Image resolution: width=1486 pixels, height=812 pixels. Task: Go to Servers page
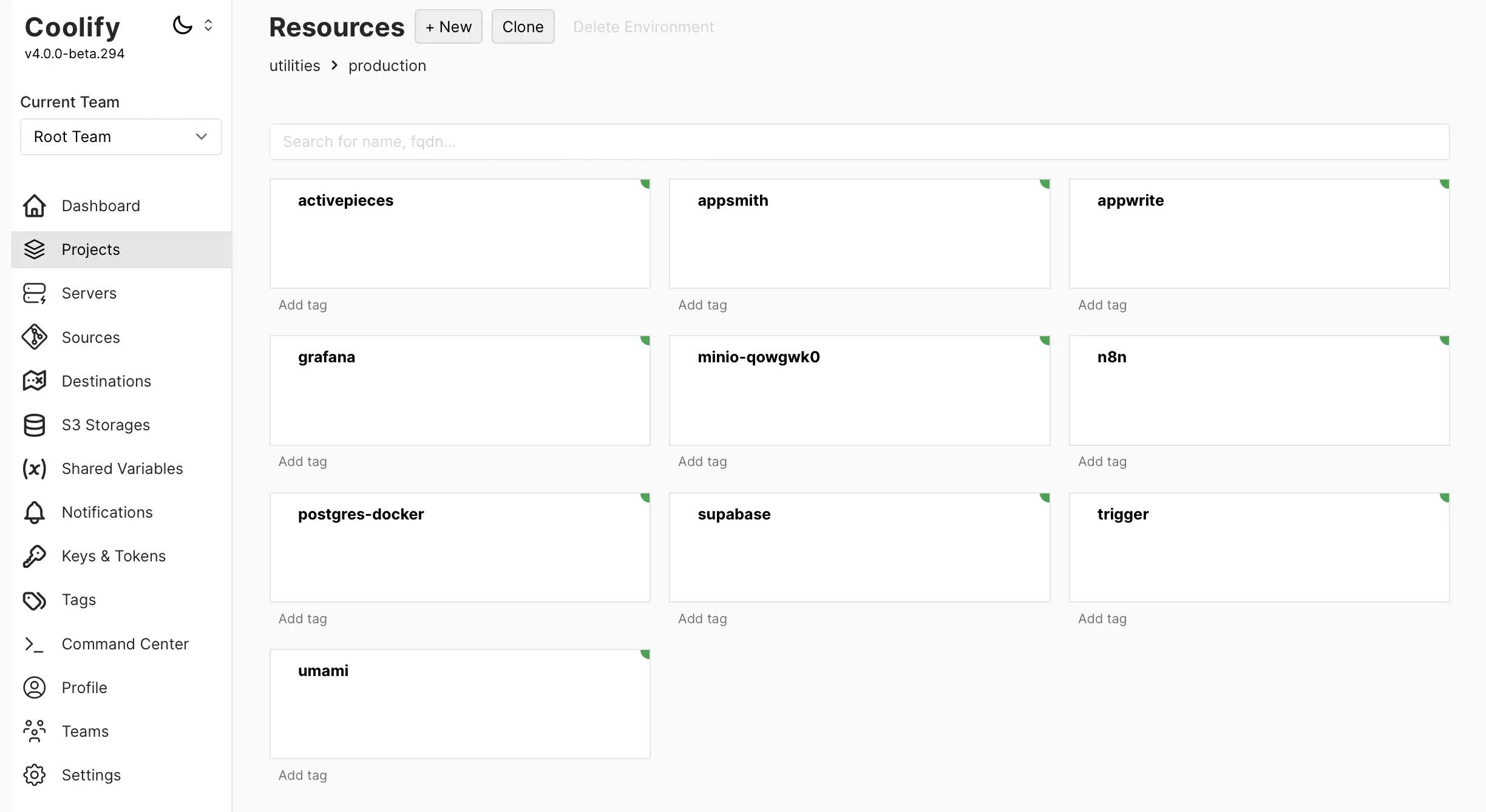pyautogui.click(x=121, y=293)
